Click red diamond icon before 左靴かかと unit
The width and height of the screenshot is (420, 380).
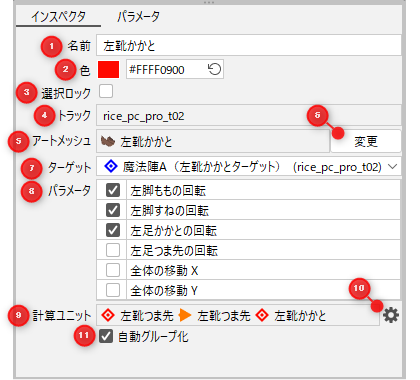click(262, 315)
